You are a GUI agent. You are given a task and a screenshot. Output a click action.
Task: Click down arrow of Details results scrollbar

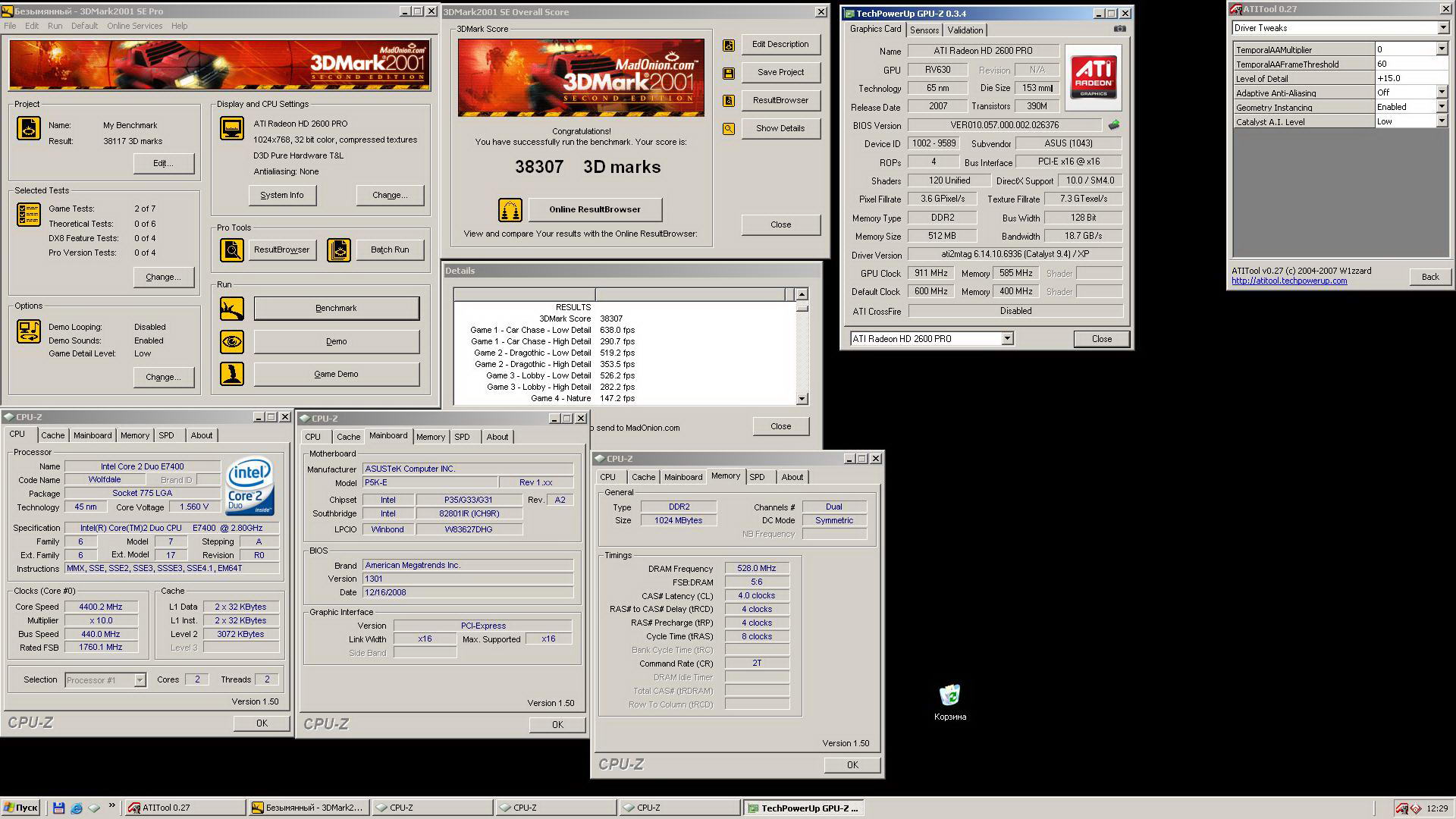coord(802,399)
